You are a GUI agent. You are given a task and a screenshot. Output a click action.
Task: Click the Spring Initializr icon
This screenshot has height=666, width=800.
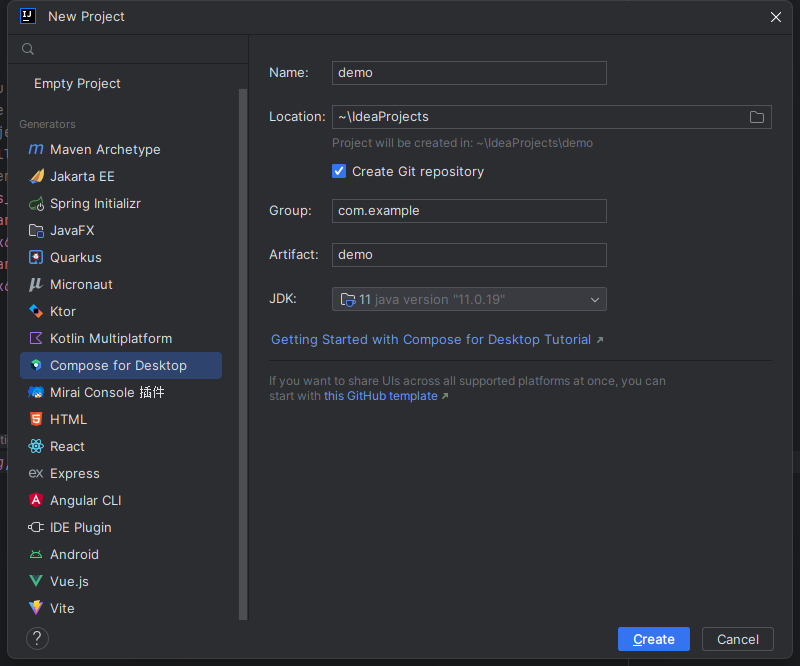coord(36,204)
